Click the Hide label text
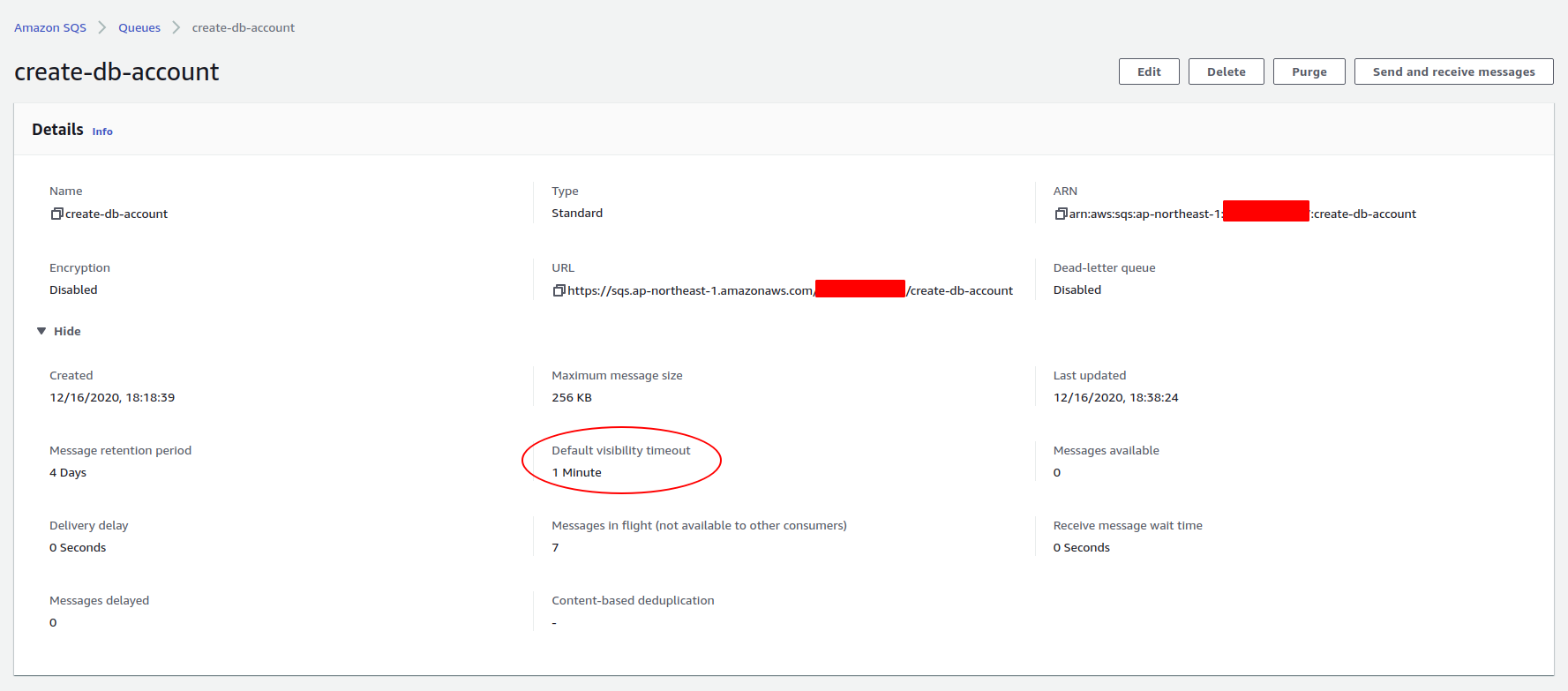 (x=67, y=331)
